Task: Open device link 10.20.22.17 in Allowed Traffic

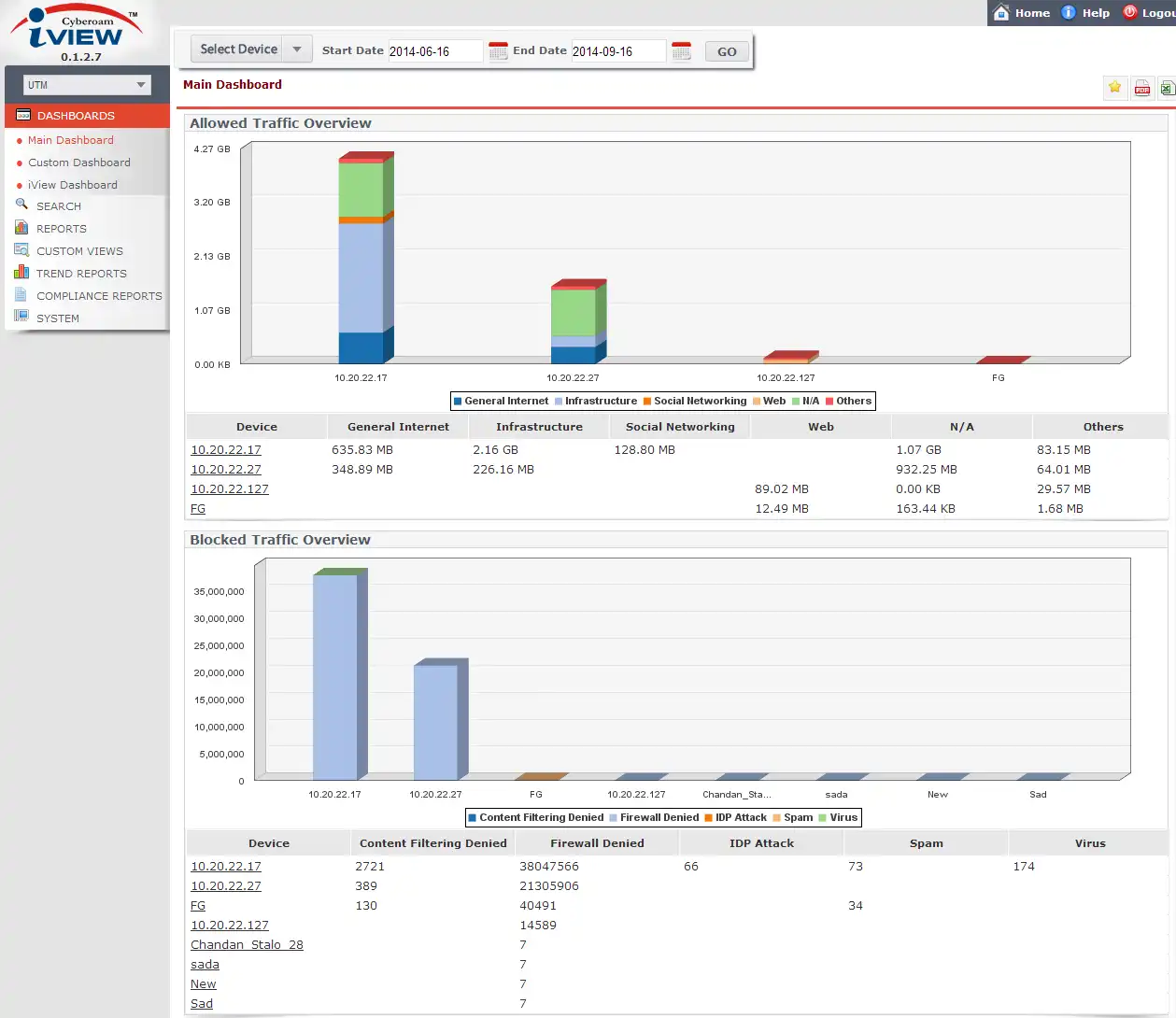Action: tap(226, 450)
